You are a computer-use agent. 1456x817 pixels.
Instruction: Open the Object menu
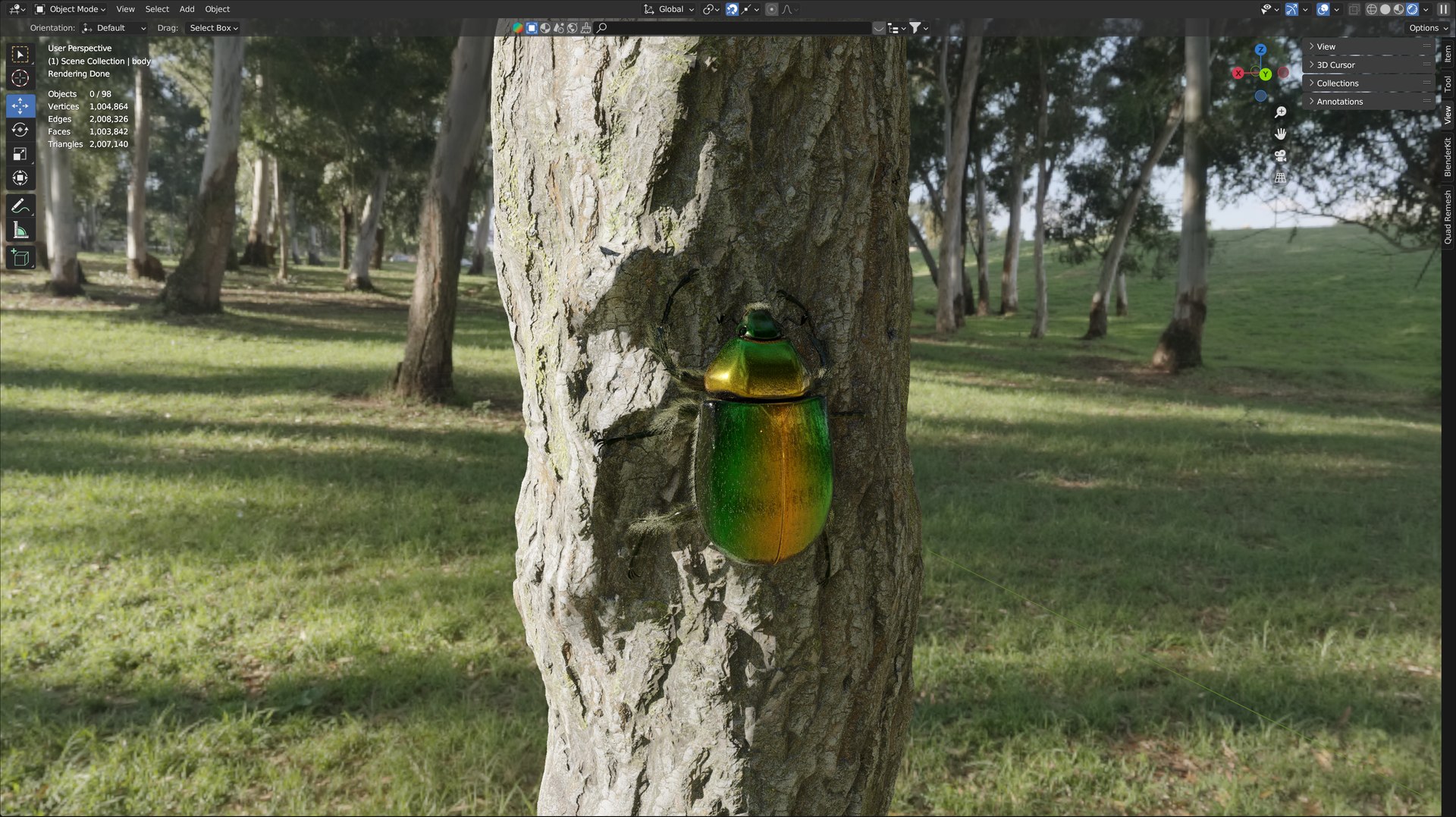coord(217,9)
